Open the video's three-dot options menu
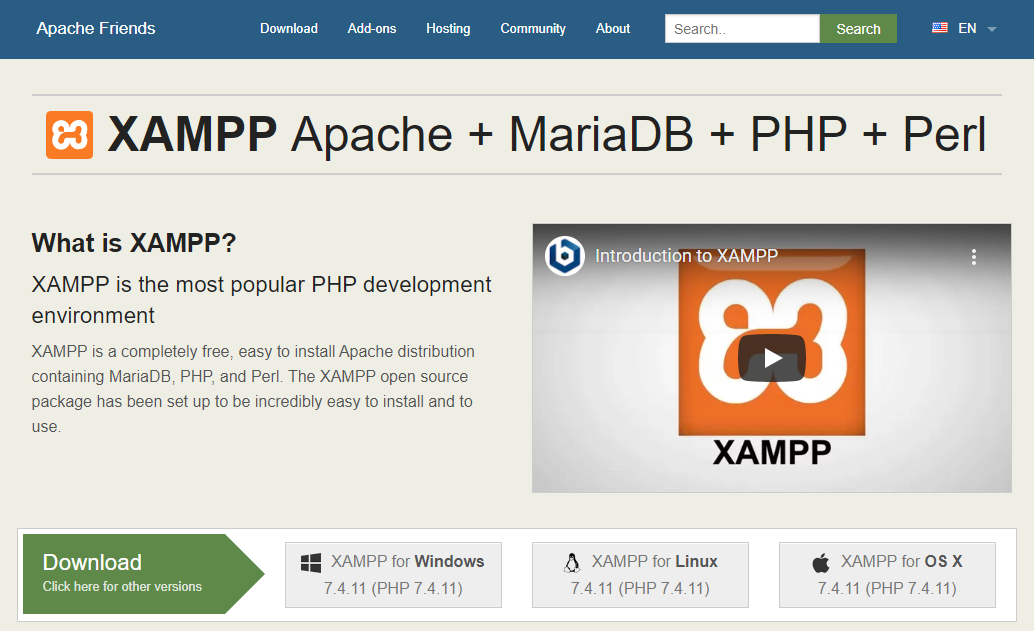 pos(973,257)
